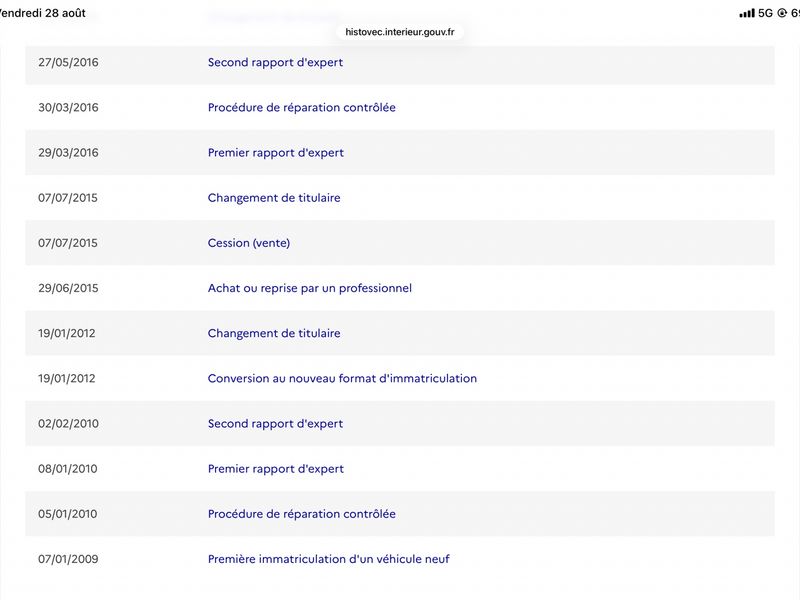Tap the cellular signal bars icon
Viewport: 800px width, 600px height.
[746, 13]
